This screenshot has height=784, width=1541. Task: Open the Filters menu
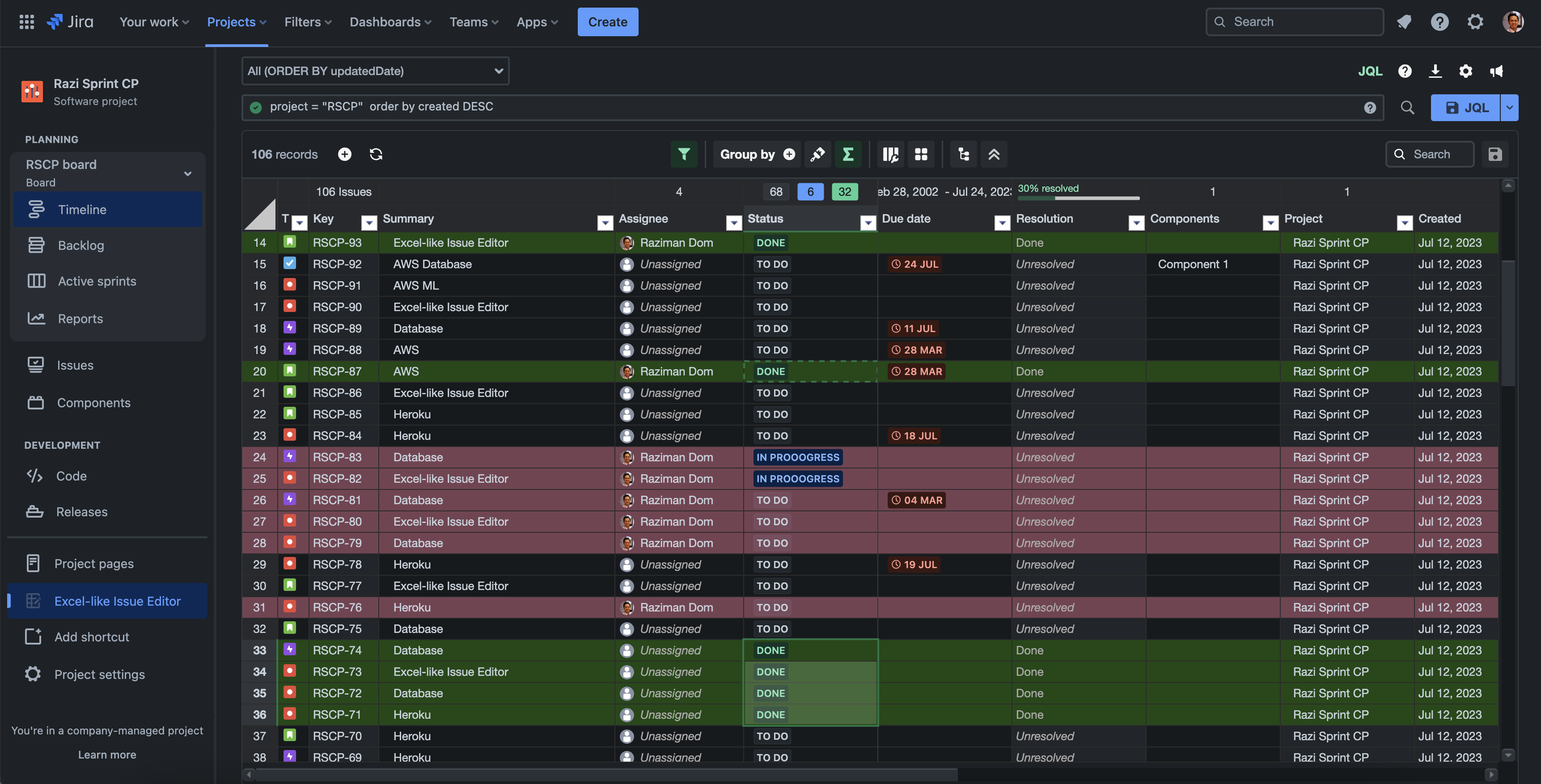click(x=308, y=22)
